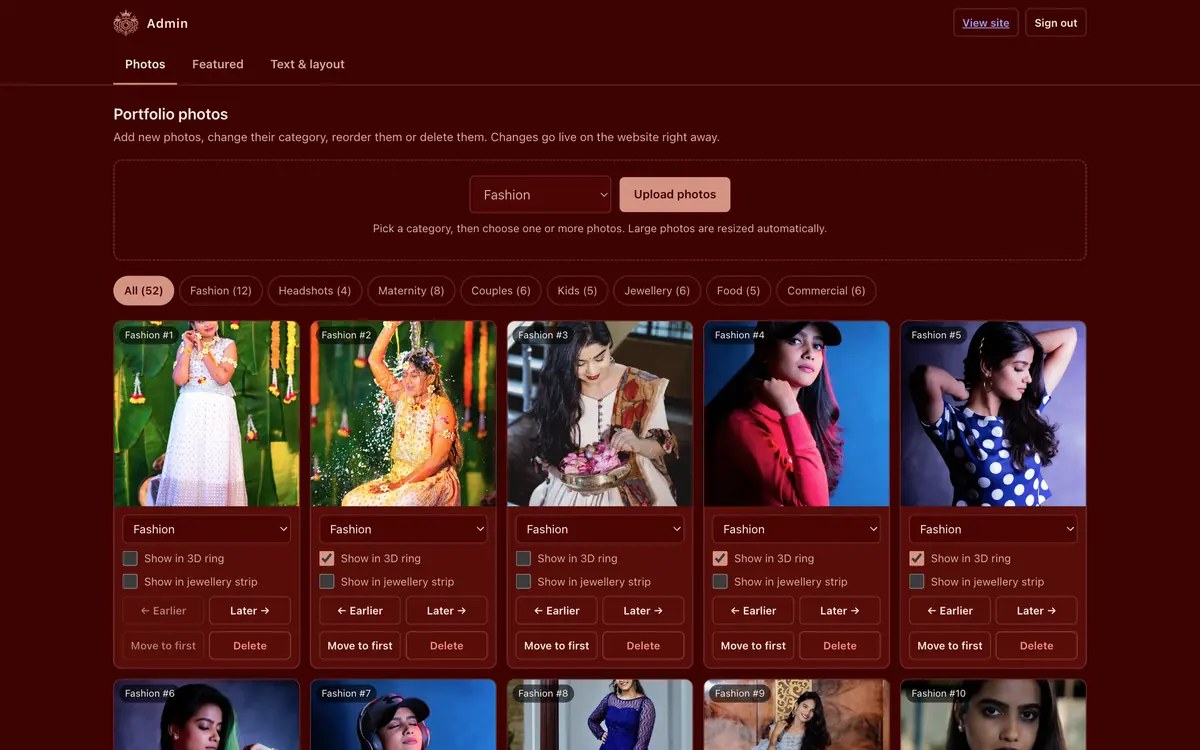This screenshot has width=1200, height=750.
Task: Open Fashion #6 photo thumbnail
Action: (x=207, y=715)
